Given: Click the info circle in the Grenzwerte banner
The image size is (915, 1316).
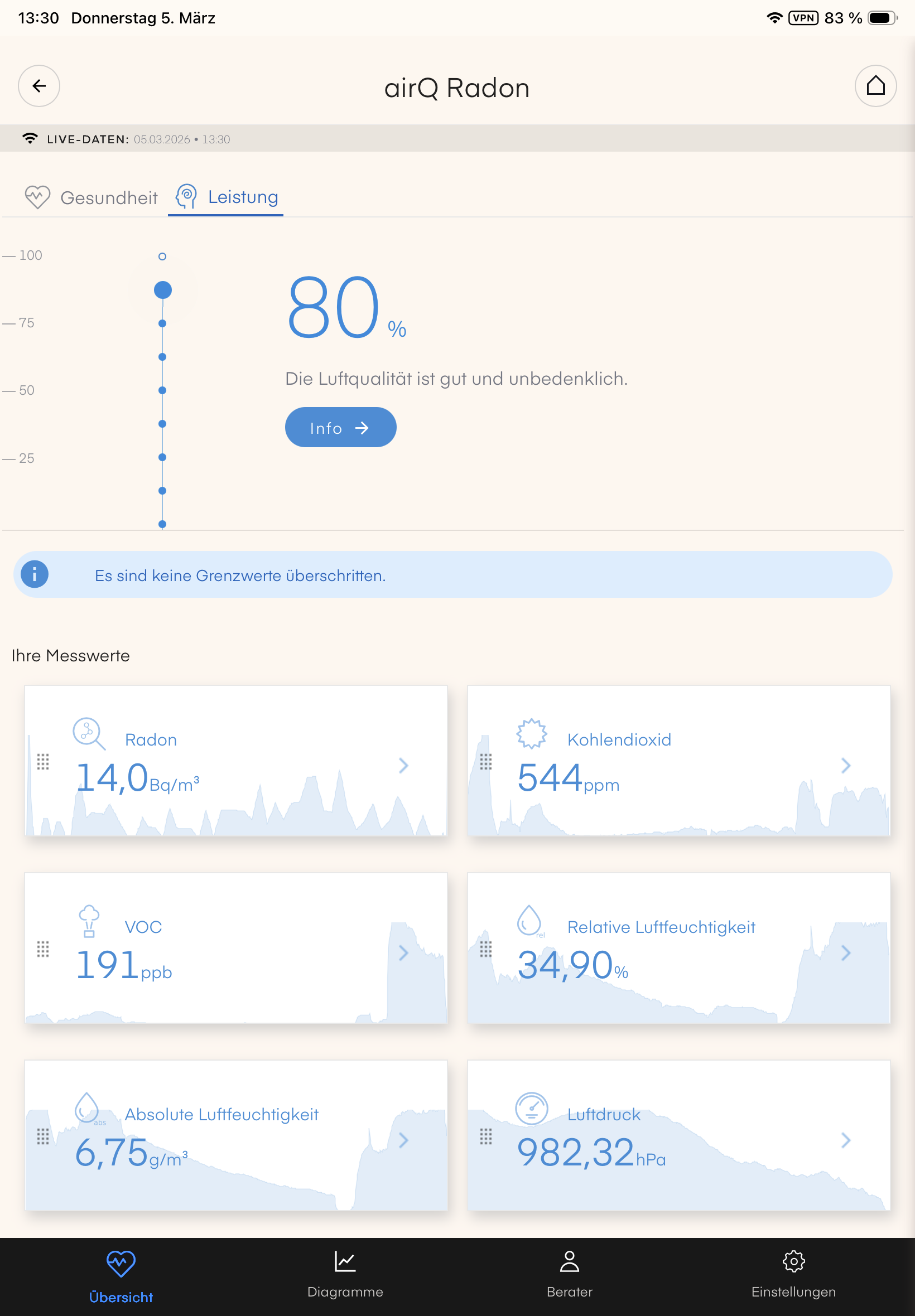Looking at the screenshot, I should [35, 574].
